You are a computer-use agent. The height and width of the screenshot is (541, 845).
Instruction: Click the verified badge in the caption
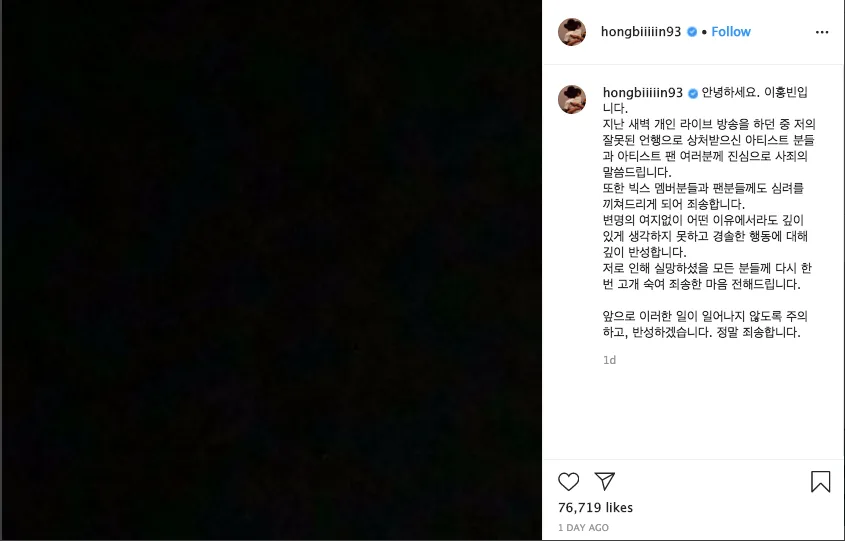coord(693,93)
